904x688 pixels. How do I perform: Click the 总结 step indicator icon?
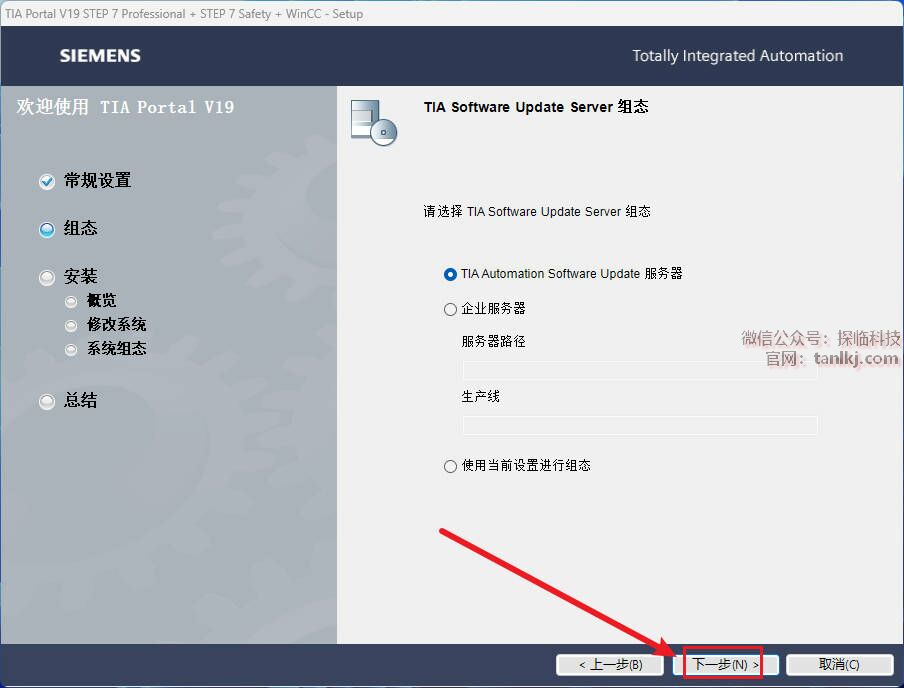pos(47,401)
